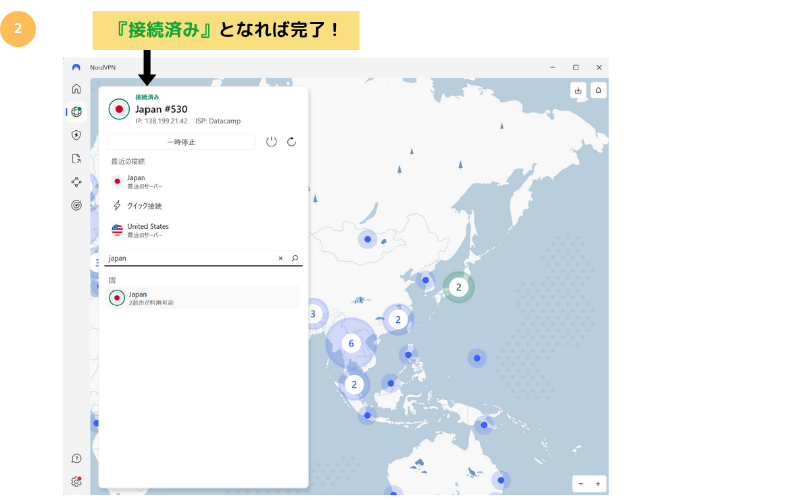Viewport: 800px width, 500px height.
Task: Click the magnifier search icon
Action: coord(294,258)
